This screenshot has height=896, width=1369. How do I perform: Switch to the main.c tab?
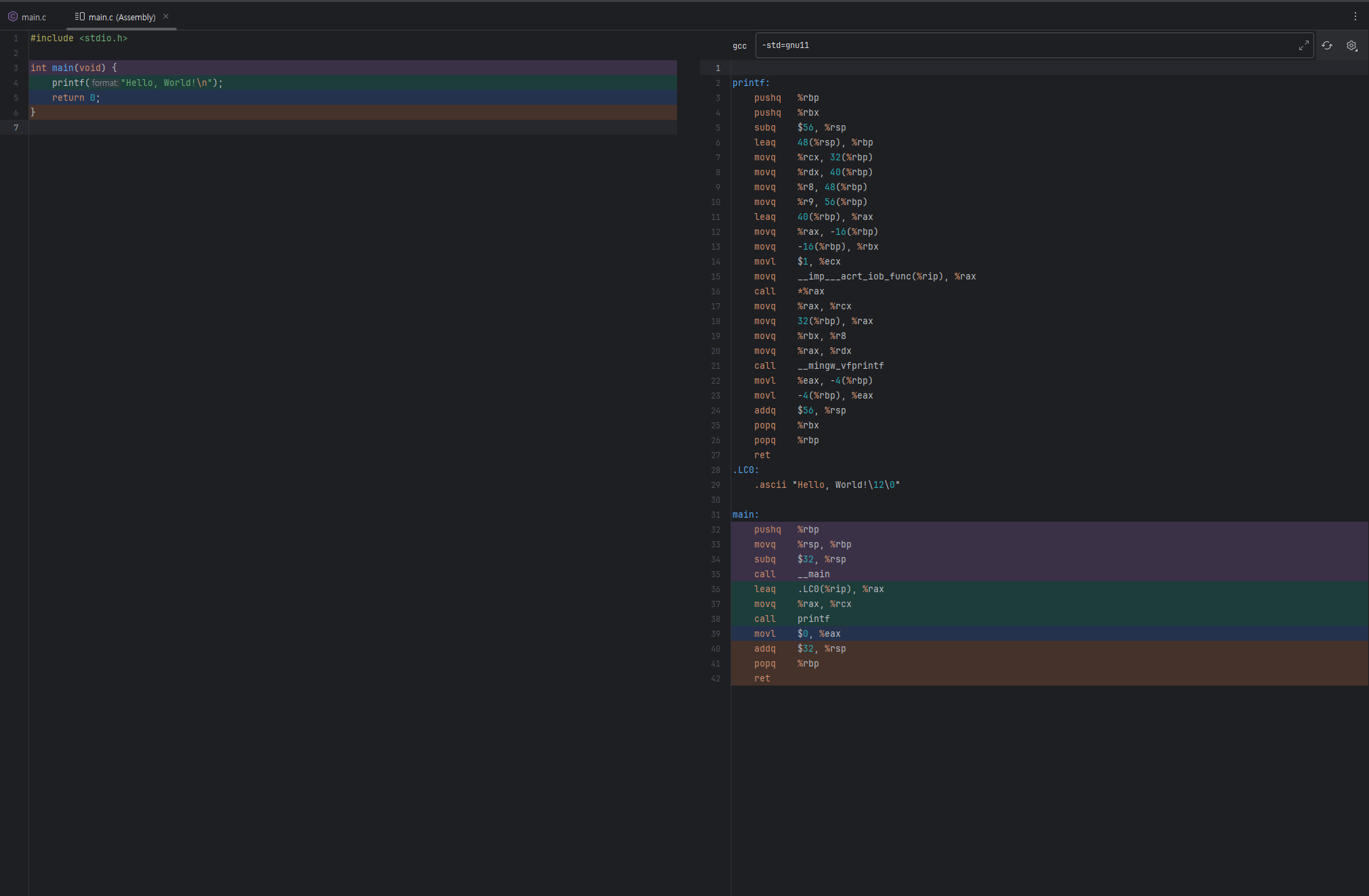(34, 17)
